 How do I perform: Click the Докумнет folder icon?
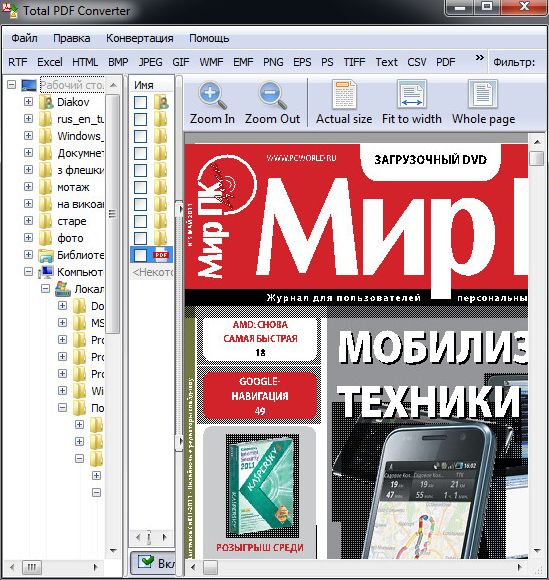click(x=46, y=153)
